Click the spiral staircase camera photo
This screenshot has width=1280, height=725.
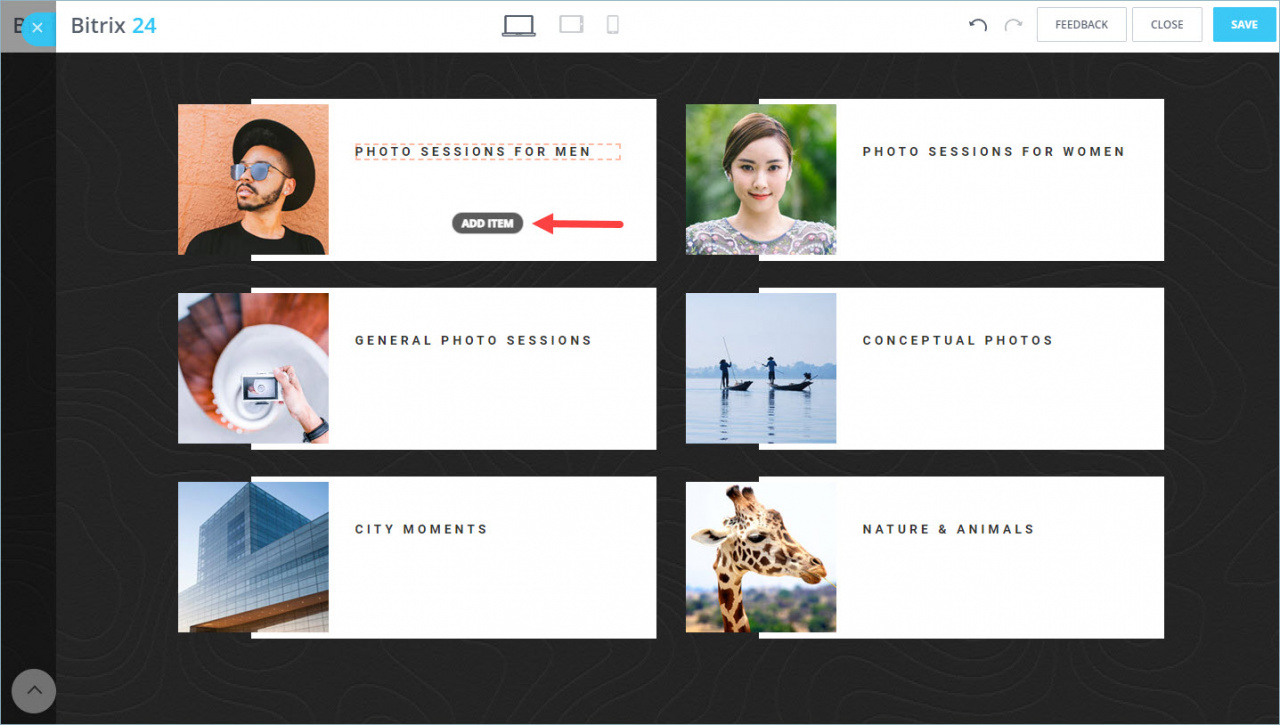click(x=253, y=368)
